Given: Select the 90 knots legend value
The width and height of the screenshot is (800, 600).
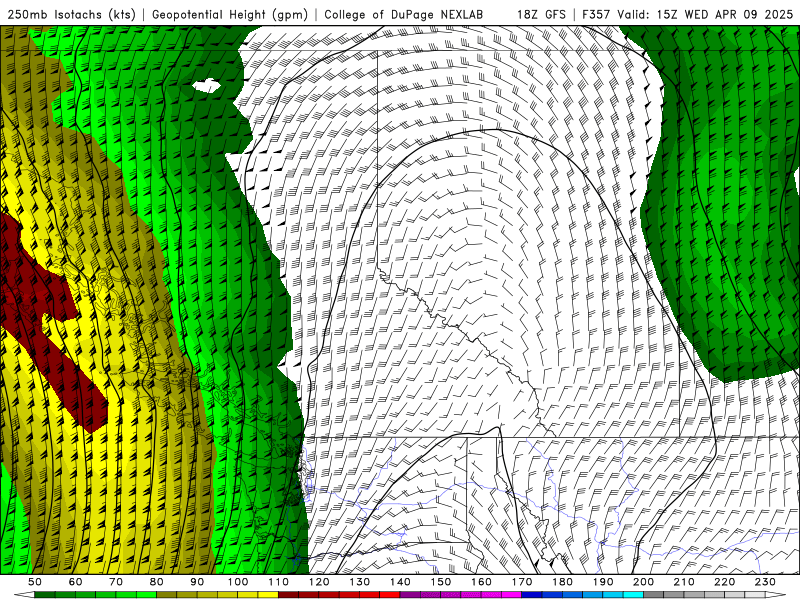Looking at the screenshot, I should 197,582.
